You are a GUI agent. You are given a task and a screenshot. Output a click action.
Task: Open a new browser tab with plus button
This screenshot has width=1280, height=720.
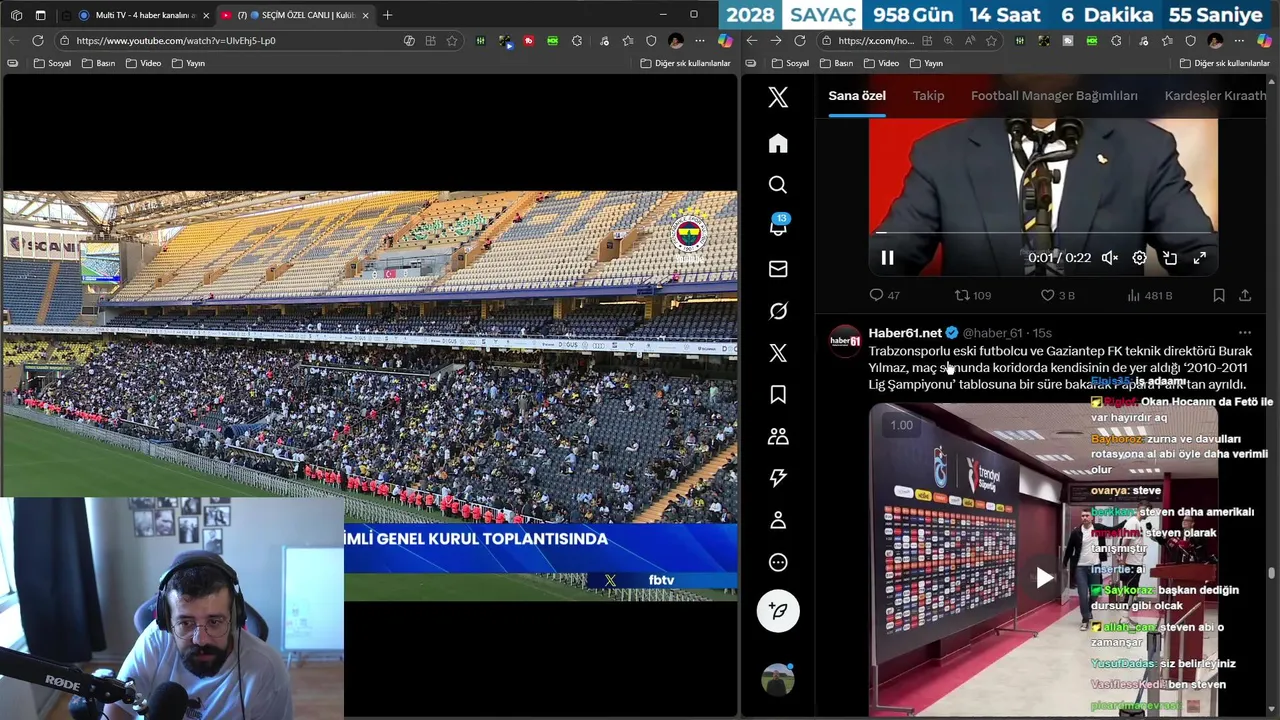pos(387,15)
